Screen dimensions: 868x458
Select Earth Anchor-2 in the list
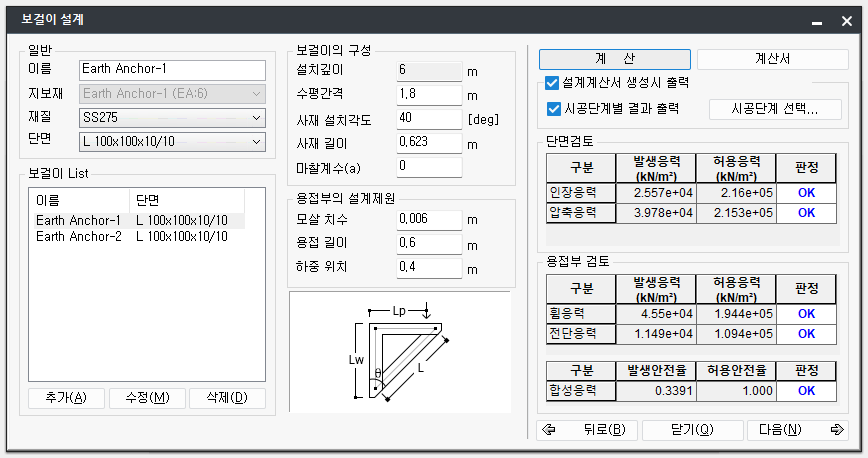click(x=79, y=237)
